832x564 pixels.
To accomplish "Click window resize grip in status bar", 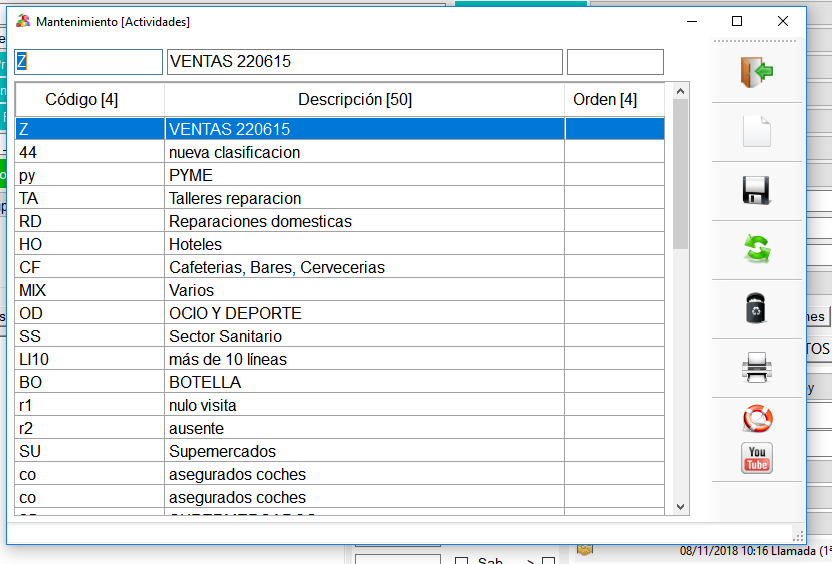I will pyautogui.click(x=799, y=535).
